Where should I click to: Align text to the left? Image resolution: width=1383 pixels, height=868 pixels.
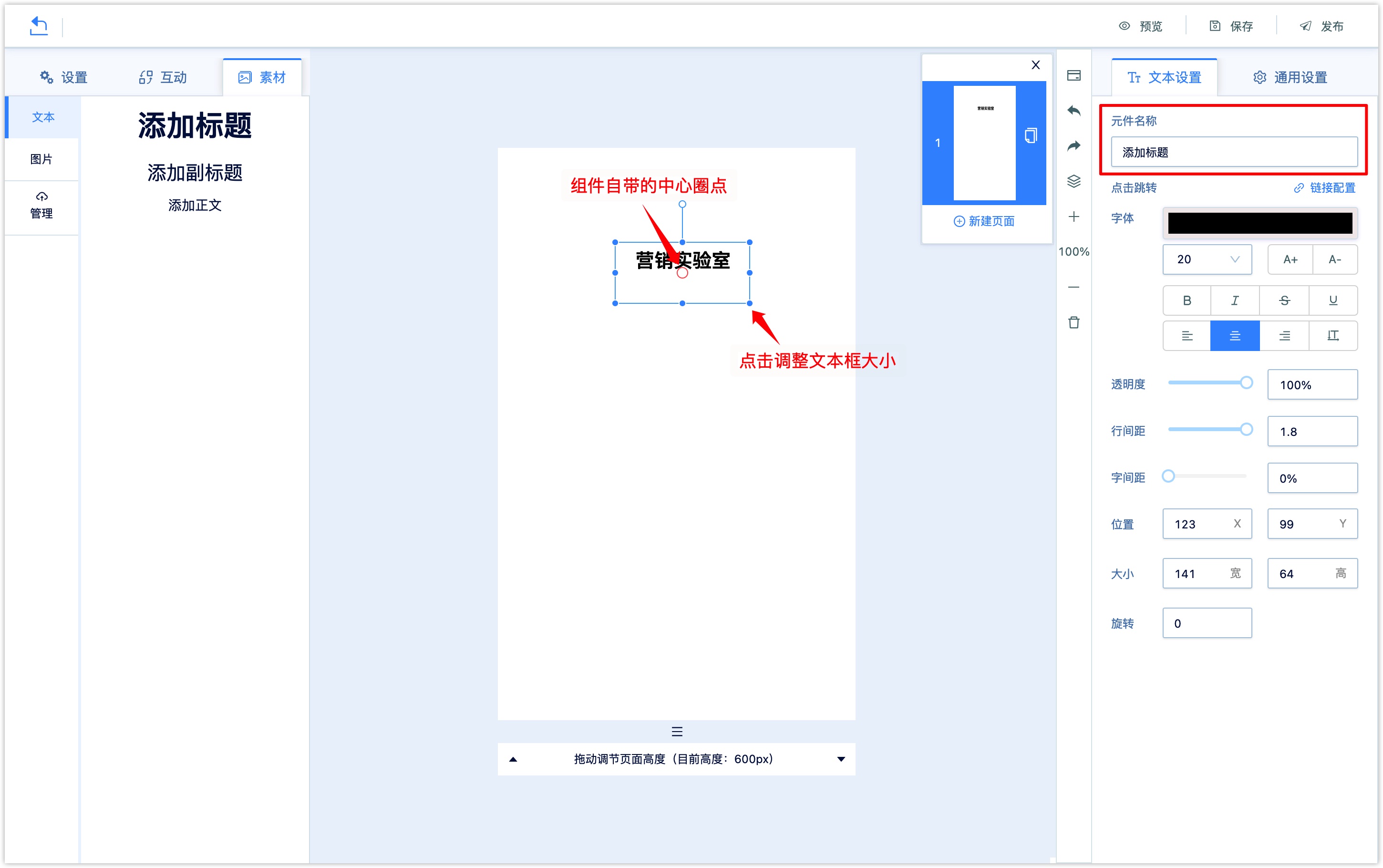(1187, 336)
